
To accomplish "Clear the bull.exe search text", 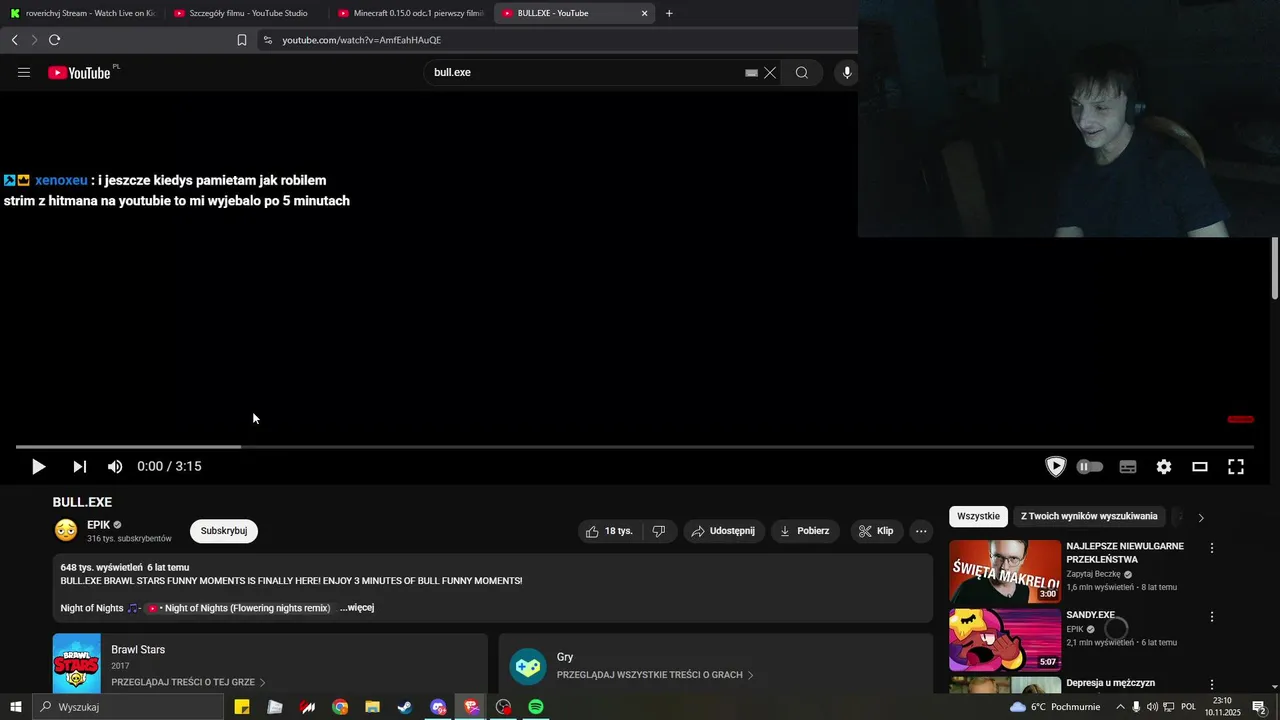I will tap(770, 72).
